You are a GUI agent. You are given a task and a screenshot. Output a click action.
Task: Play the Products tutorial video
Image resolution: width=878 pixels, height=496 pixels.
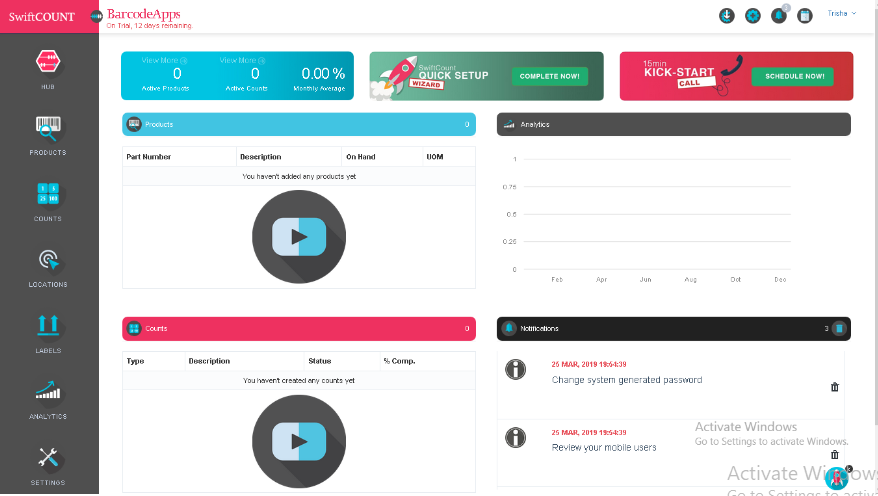point(299,237)
